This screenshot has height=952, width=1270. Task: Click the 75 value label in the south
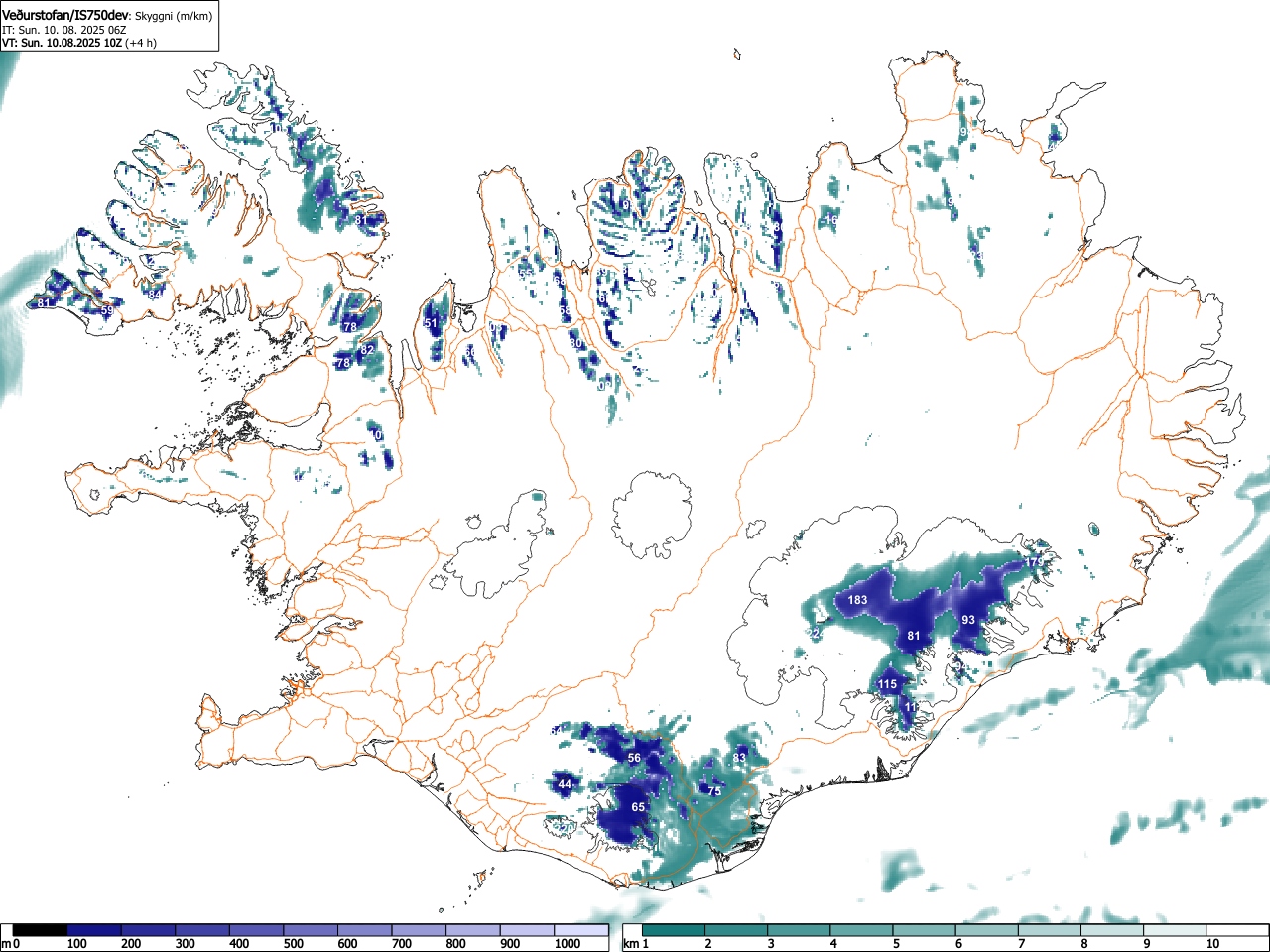click(x=714, y=791)
